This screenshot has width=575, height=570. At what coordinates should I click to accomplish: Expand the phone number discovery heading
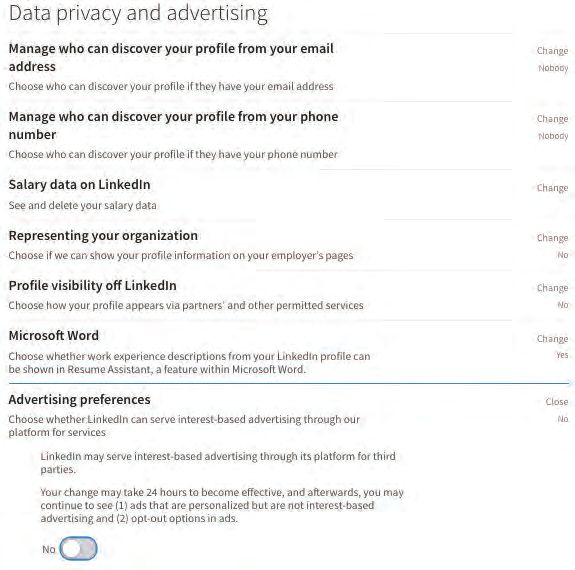point(173,125)
